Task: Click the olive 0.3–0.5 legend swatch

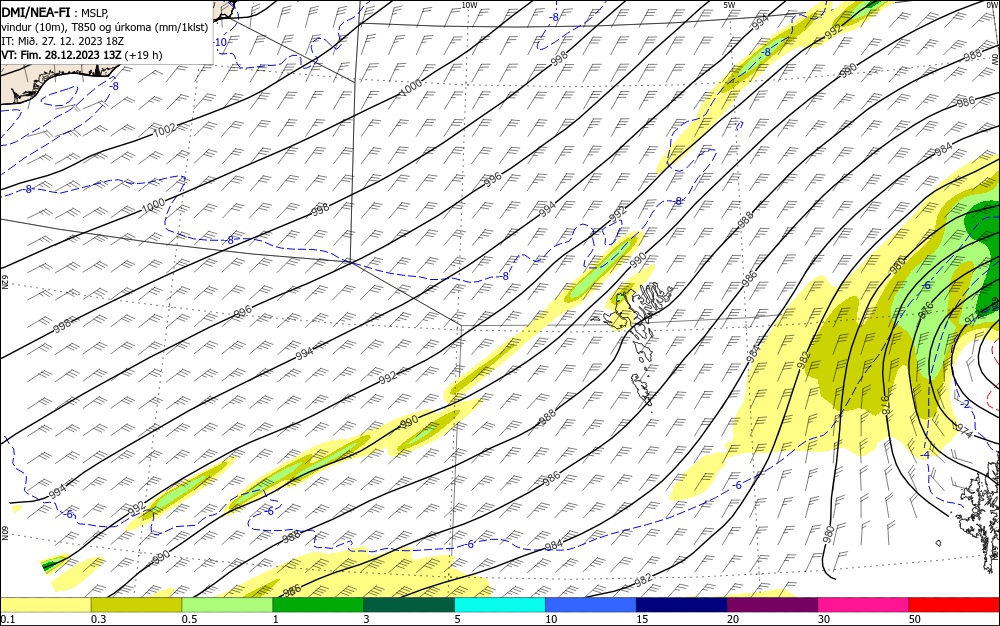Action: pos(136,605)
